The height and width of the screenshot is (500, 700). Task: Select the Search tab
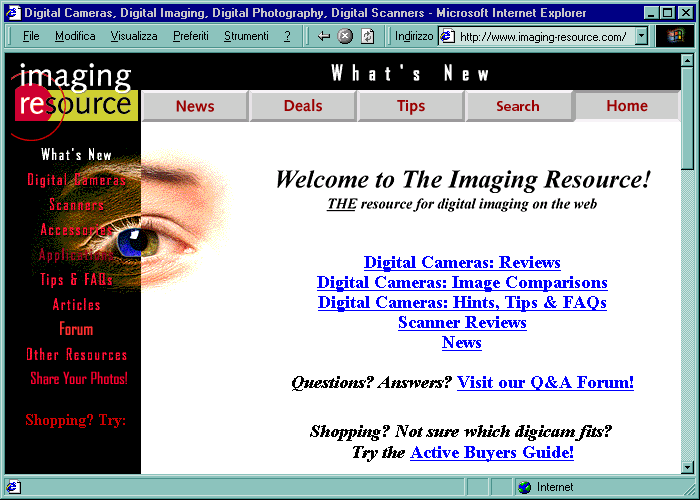pos(518,106)
